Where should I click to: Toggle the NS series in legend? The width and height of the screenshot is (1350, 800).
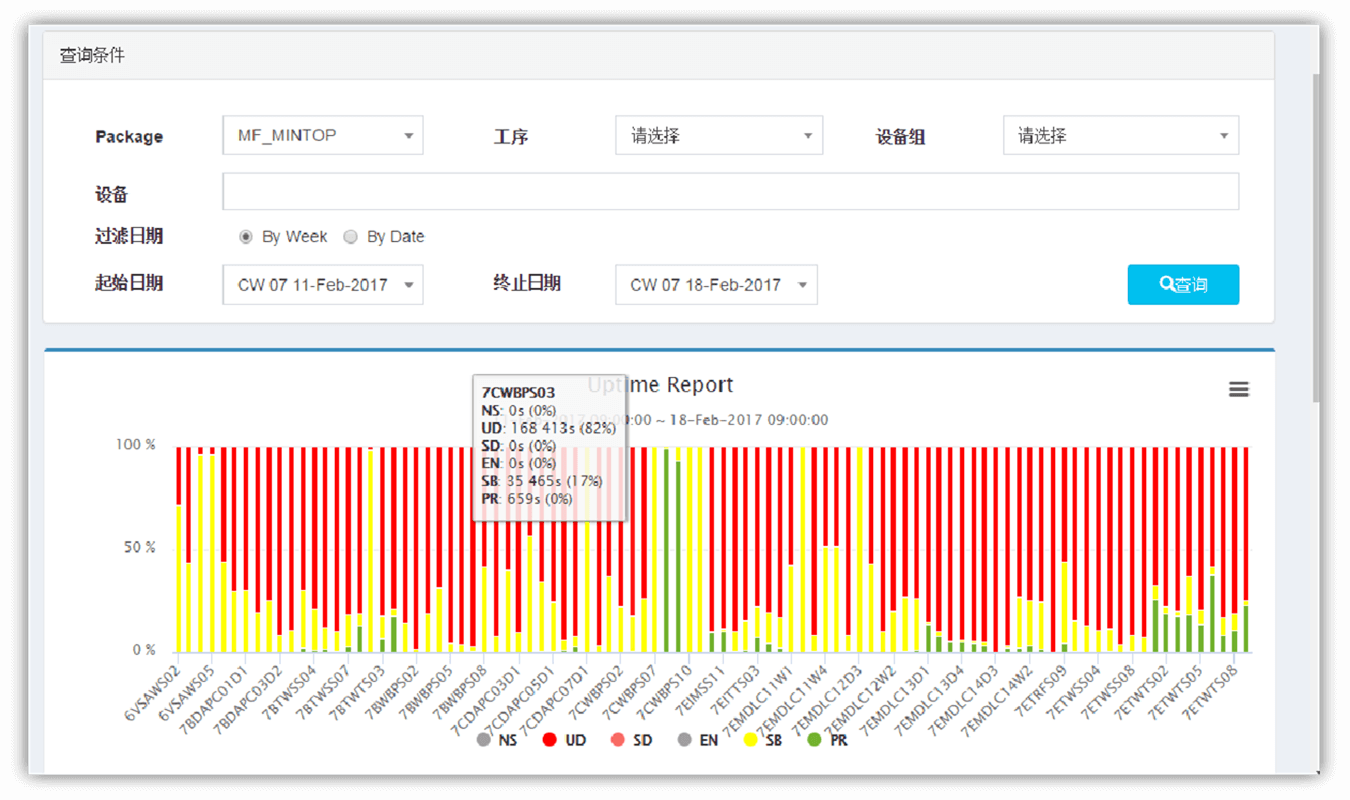click(497, 741)
